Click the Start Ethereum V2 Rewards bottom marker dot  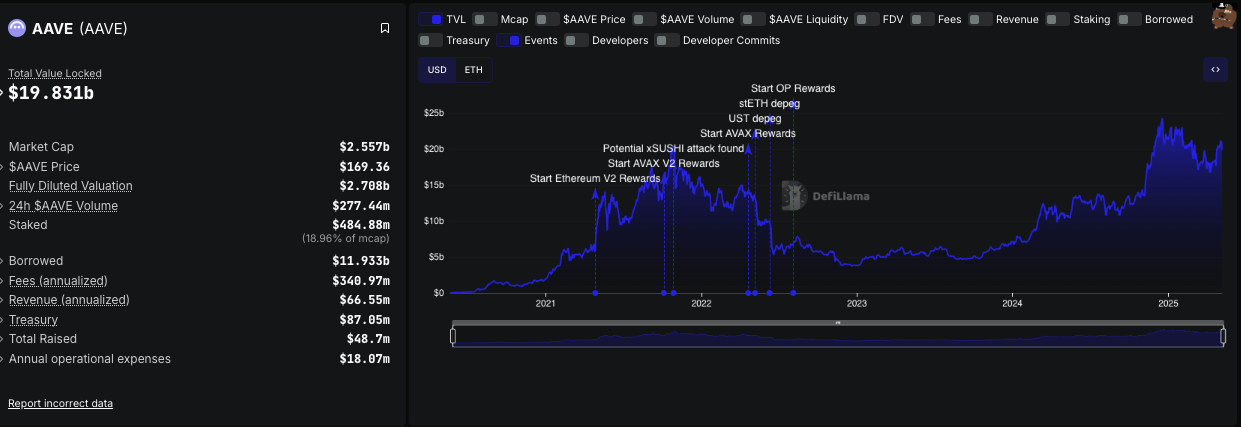[595, 293]
